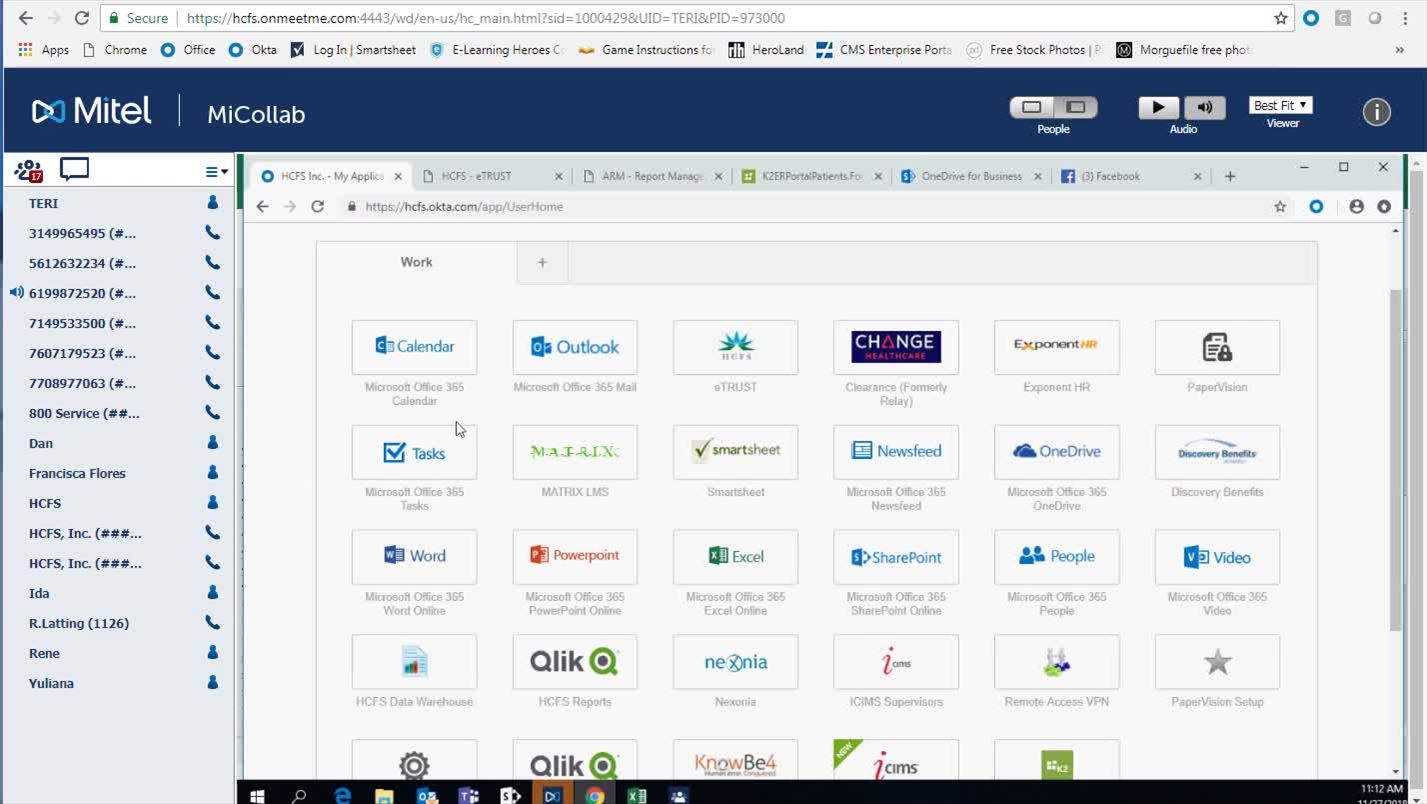Screen dimensions: 1427x804
Task: Click the browser address bar URL
Action: (485, 18)
